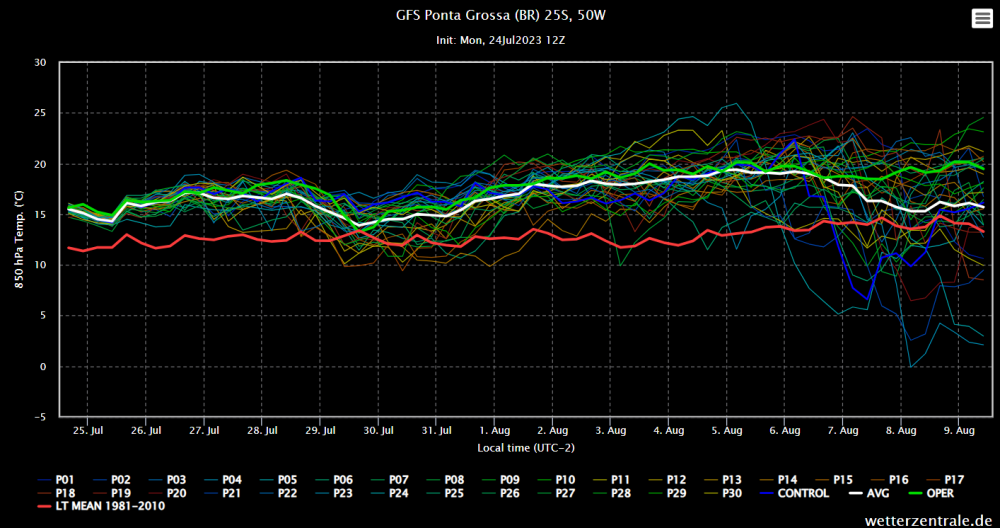Click the chart title GFS Ponta Grossa
Viewport: 1000px width, 528px height.
pyautogui.click(x=500, y=15)
